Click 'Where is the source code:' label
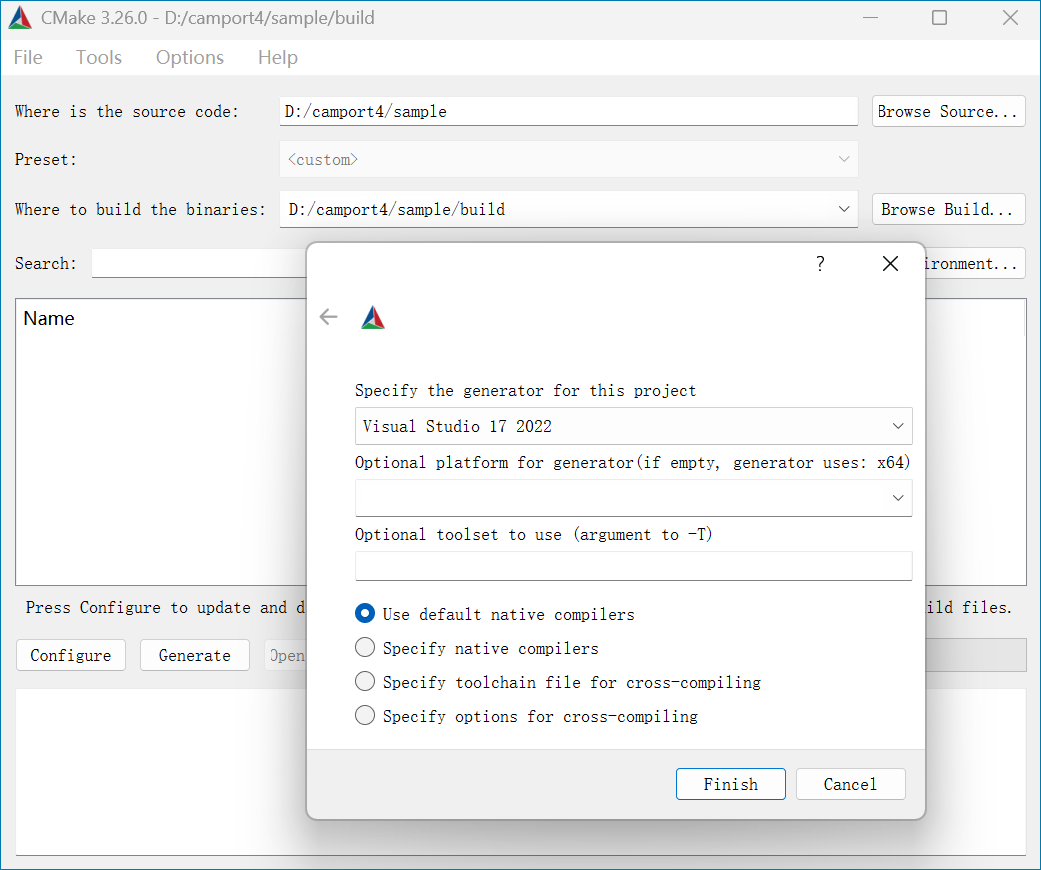This screenshot has height=870, width=1041. (x=127, y=112)
